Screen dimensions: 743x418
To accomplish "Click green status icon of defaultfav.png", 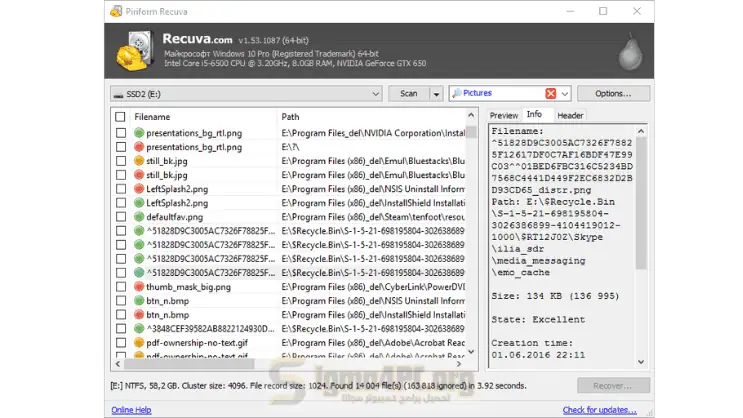I will click(139, 216).
